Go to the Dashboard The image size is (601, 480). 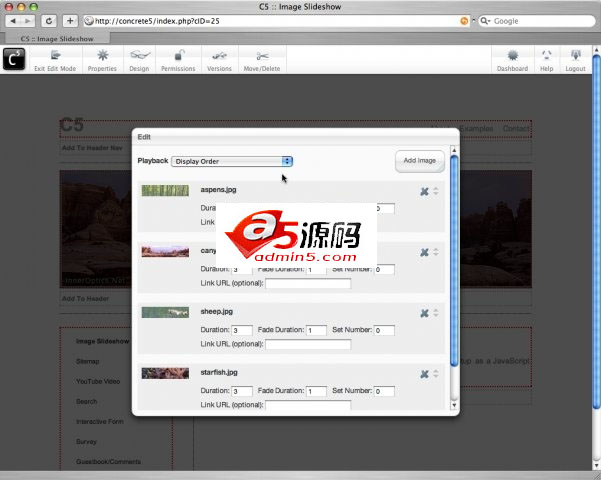click(x=512, y=58)
